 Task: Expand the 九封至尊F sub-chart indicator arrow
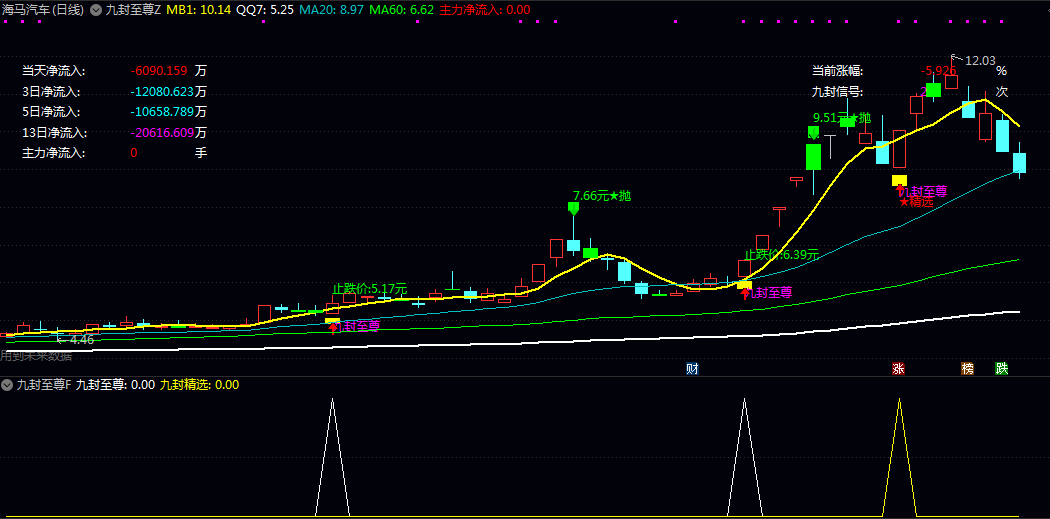pos(7,384)
